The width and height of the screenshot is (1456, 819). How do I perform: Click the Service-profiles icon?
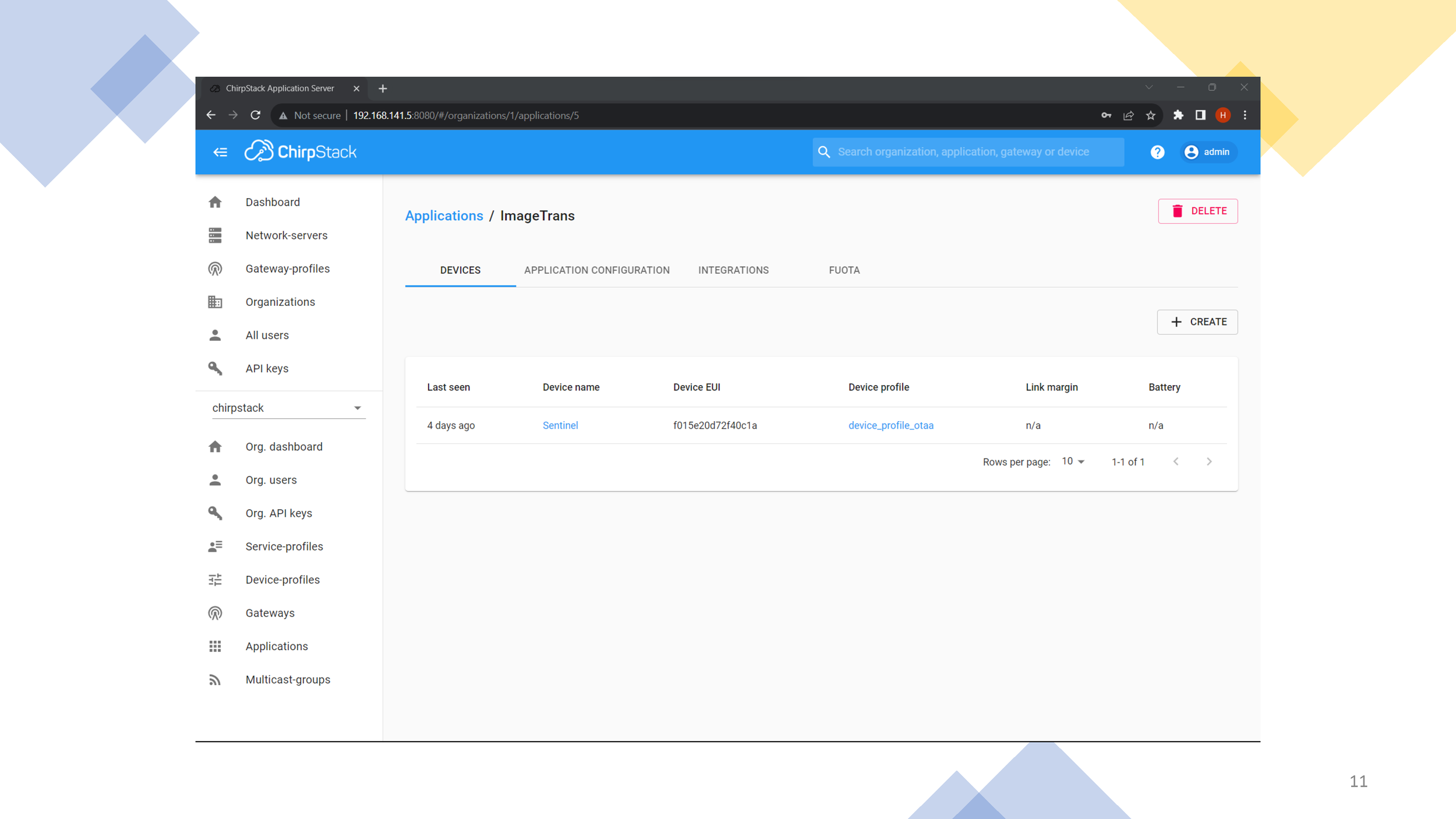215,546
